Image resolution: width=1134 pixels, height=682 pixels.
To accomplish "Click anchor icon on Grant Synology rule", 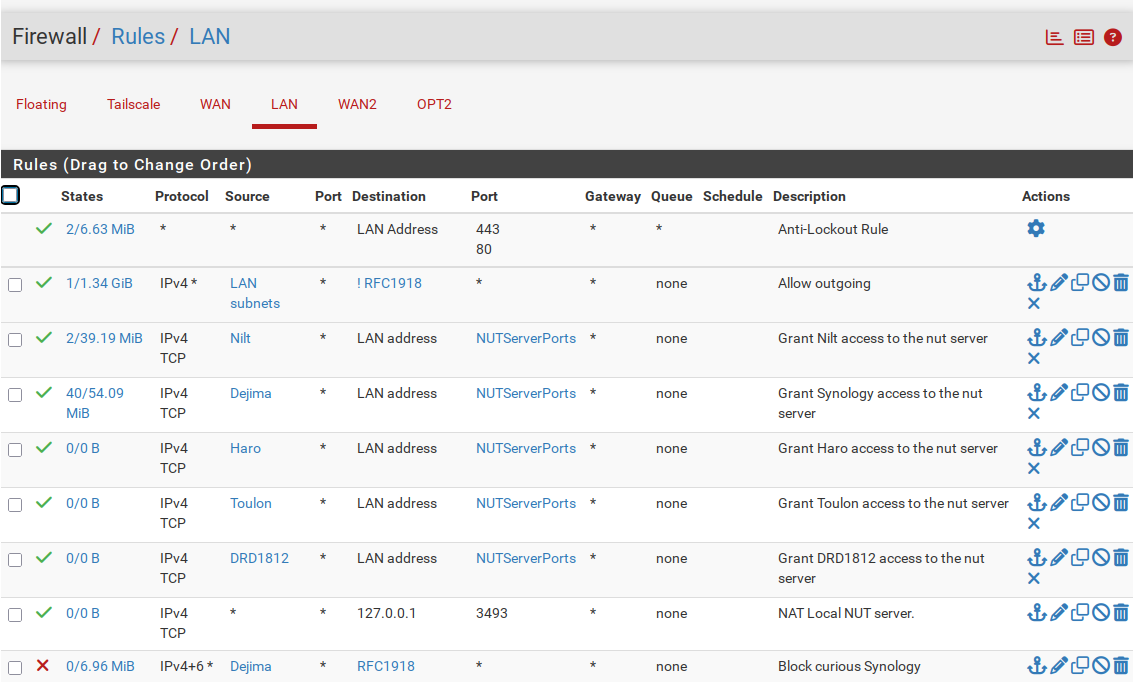I will coord(1037,393).
